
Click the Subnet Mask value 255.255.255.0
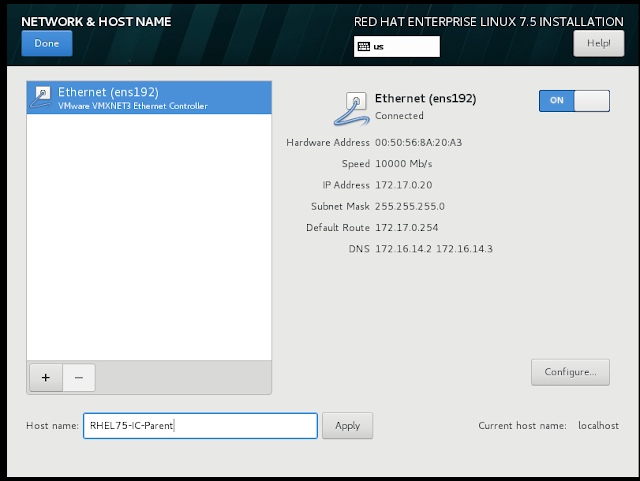click(410, 206)
